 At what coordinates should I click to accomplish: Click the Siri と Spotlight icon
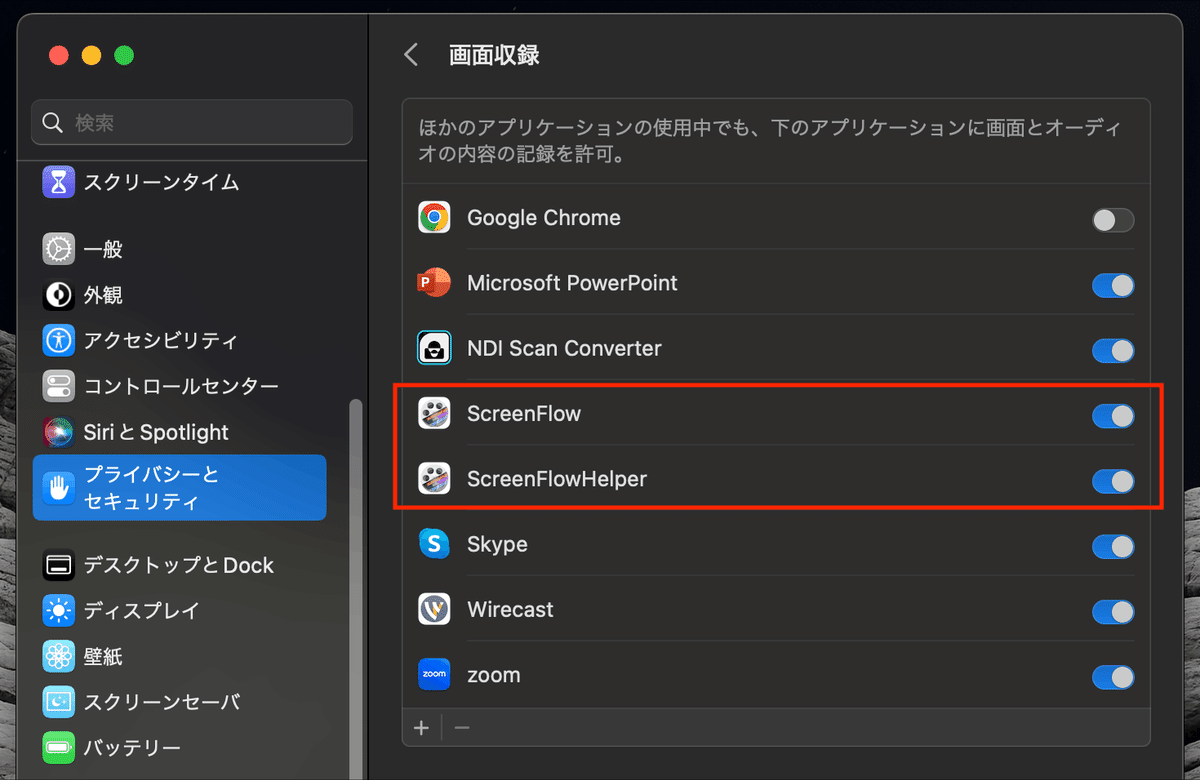point(59,432)
